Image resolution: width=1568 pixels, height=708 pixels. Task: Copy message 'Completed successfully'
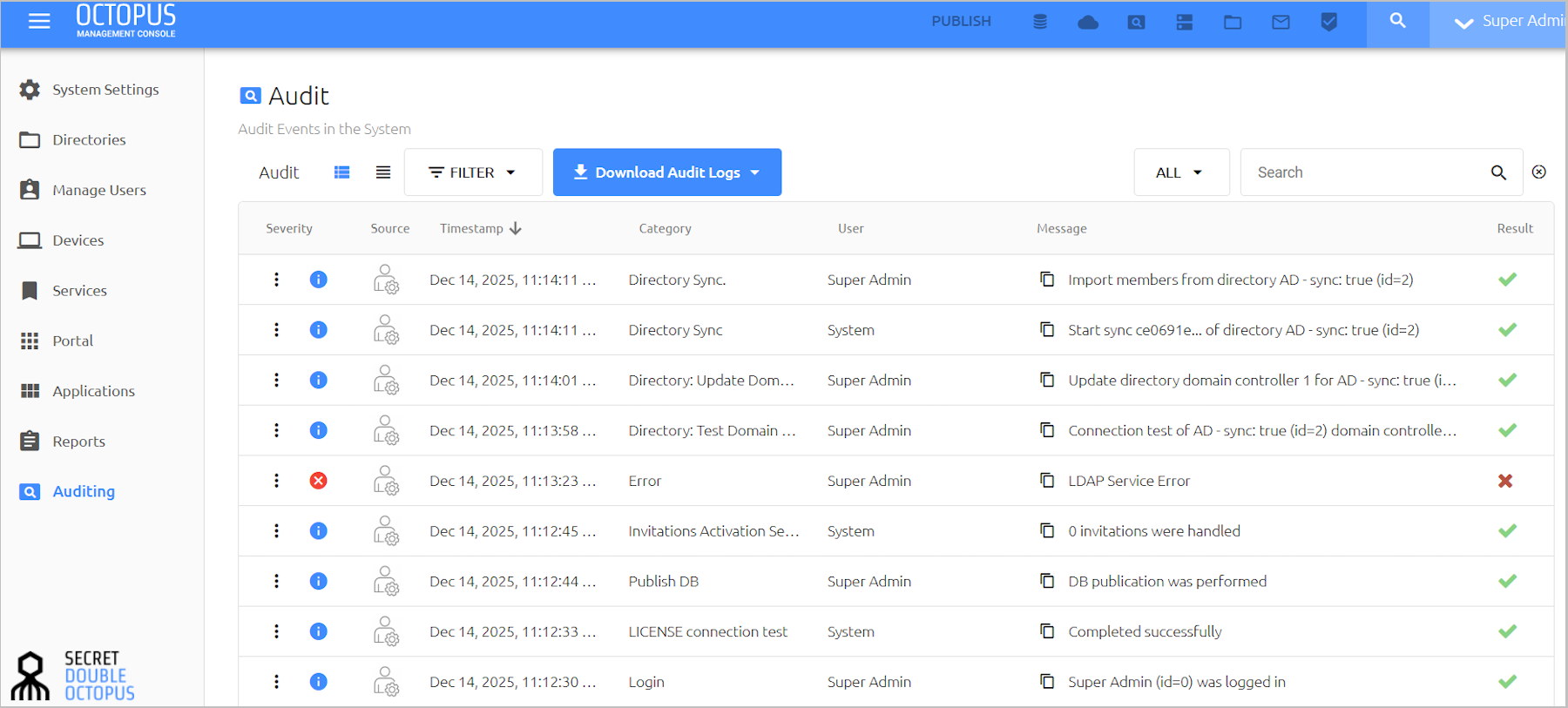(1047, 631)
